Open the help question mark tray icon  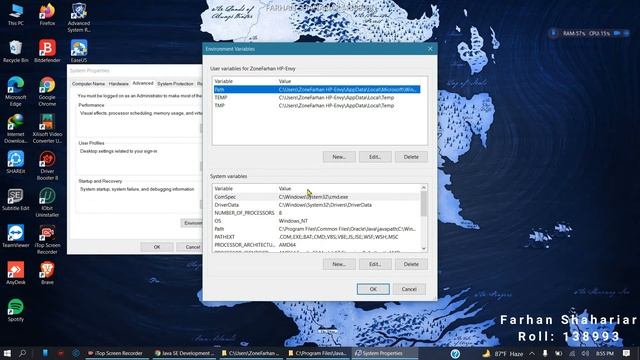point(456,353)
